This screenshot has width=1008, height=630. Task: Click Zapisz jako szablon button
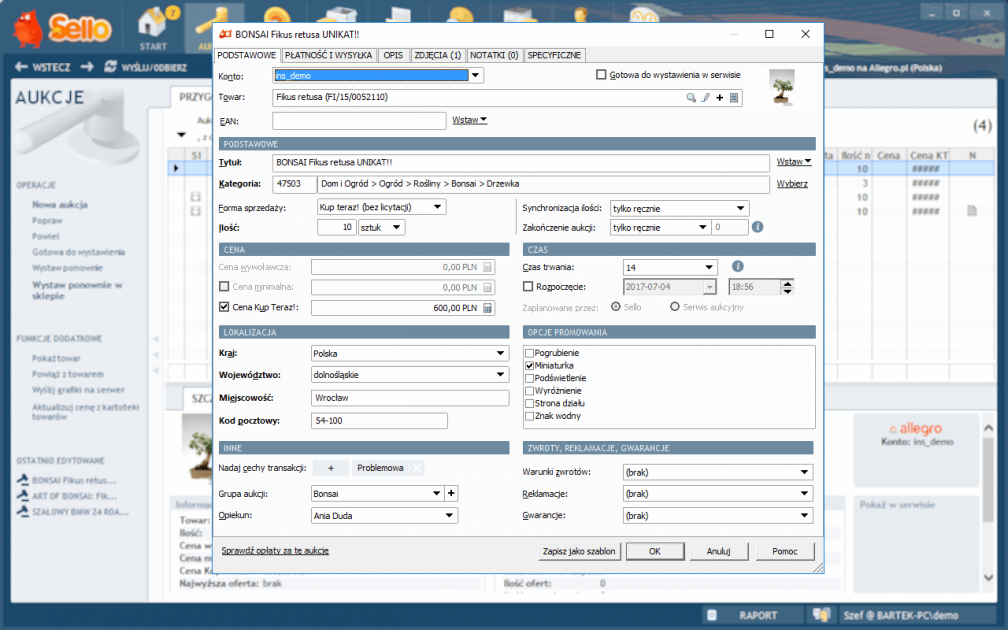579,551
